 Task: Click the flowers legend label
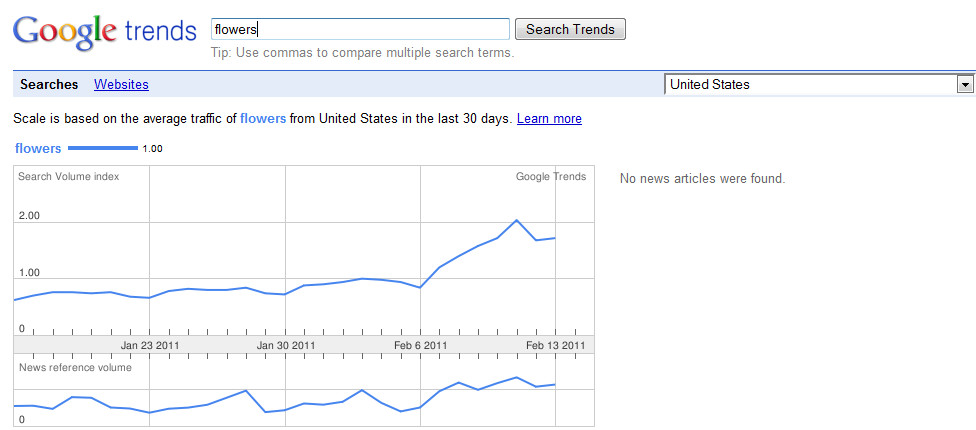[38, 148]
